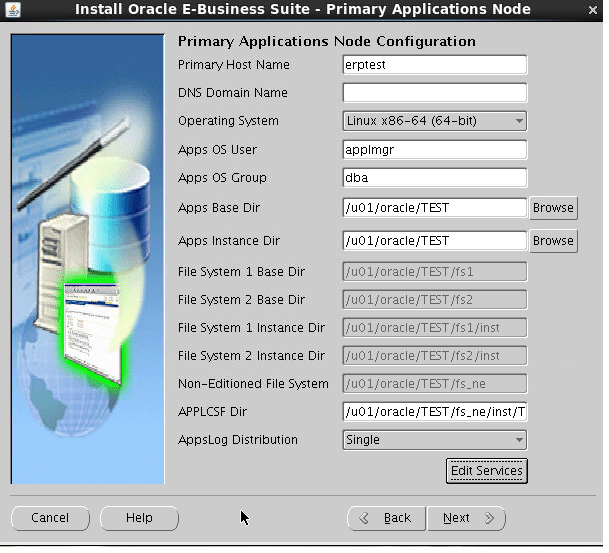Click the File System 1 Base Dir field

[x=435, y=272]
